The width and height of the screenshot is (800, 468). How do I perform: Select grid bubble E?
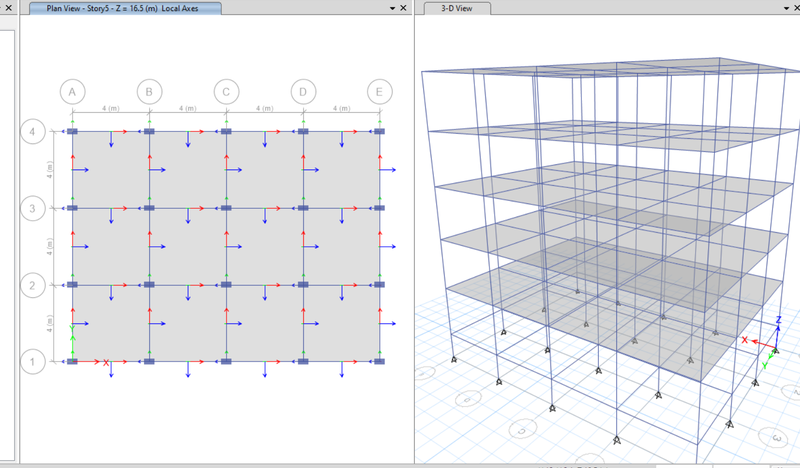click(380, 92)
